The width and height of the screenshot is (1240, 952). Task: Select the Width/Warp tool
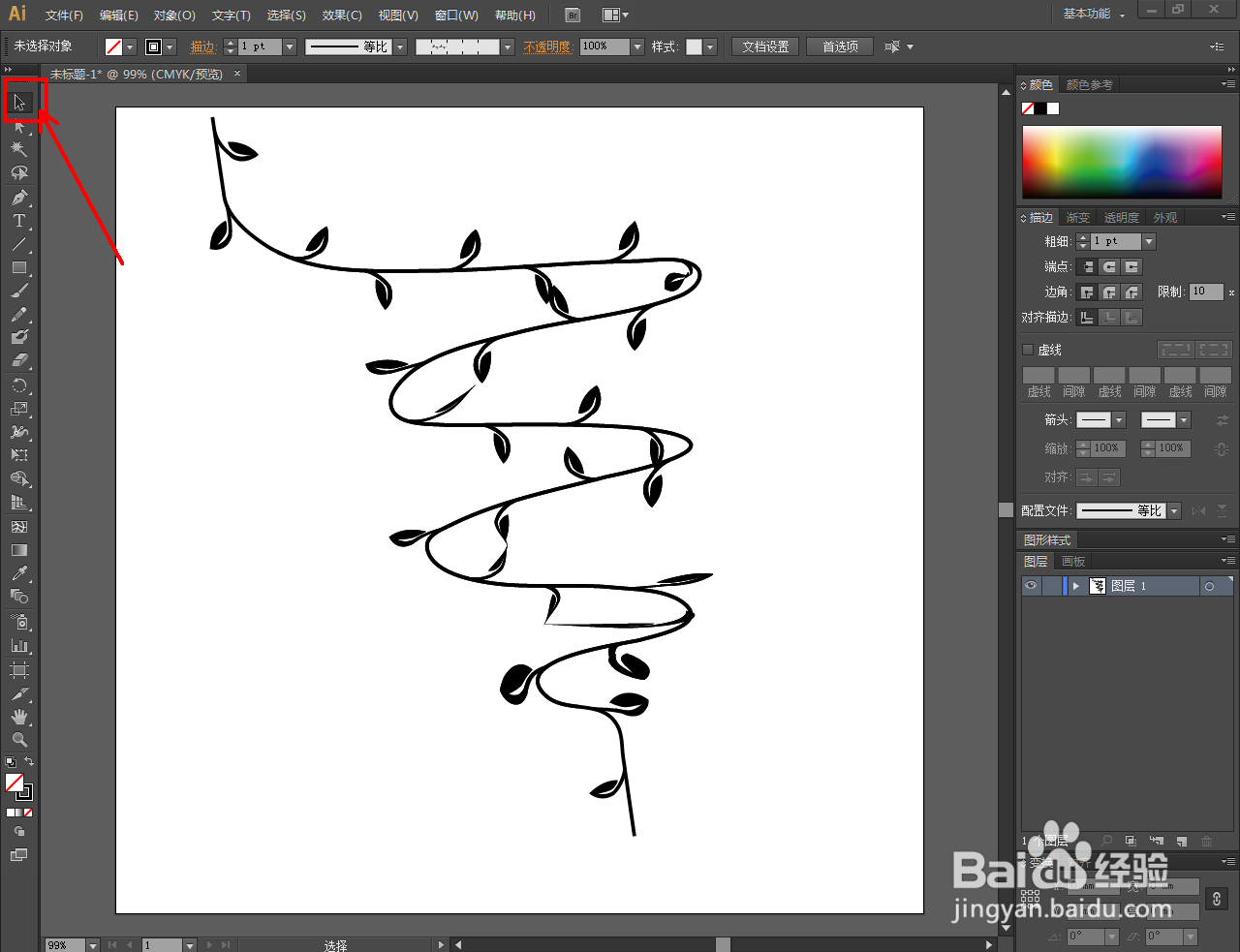tap(19, 432)
